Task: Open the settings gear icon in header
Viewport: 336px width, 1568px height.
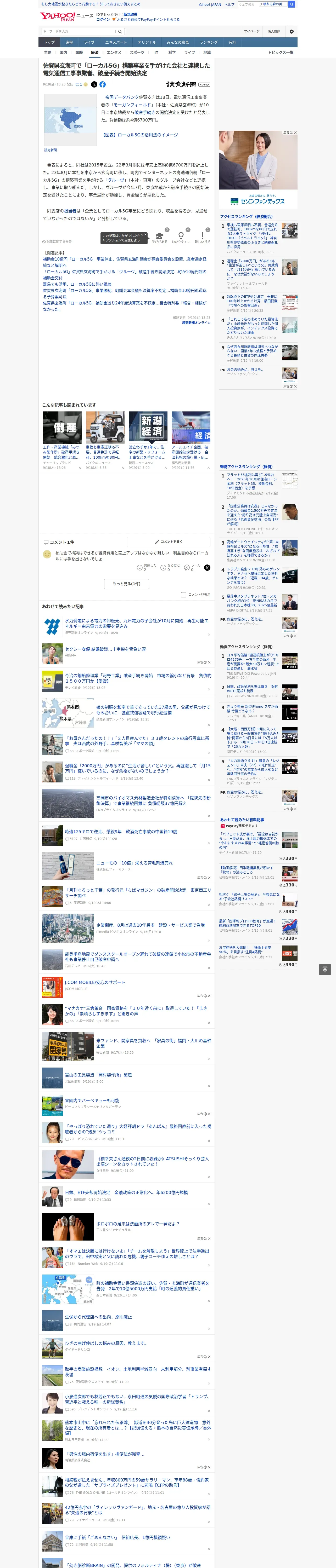Action: 291,32
